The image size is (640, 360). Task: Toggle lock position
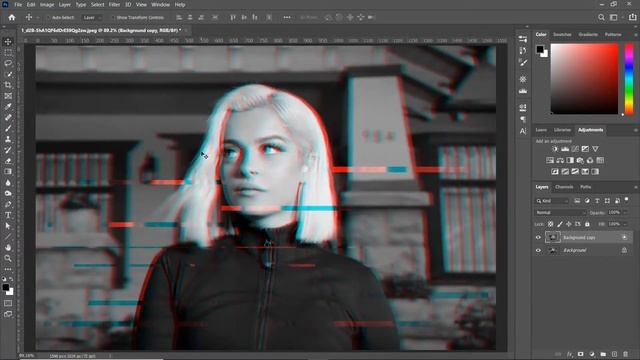pos(569,224)
